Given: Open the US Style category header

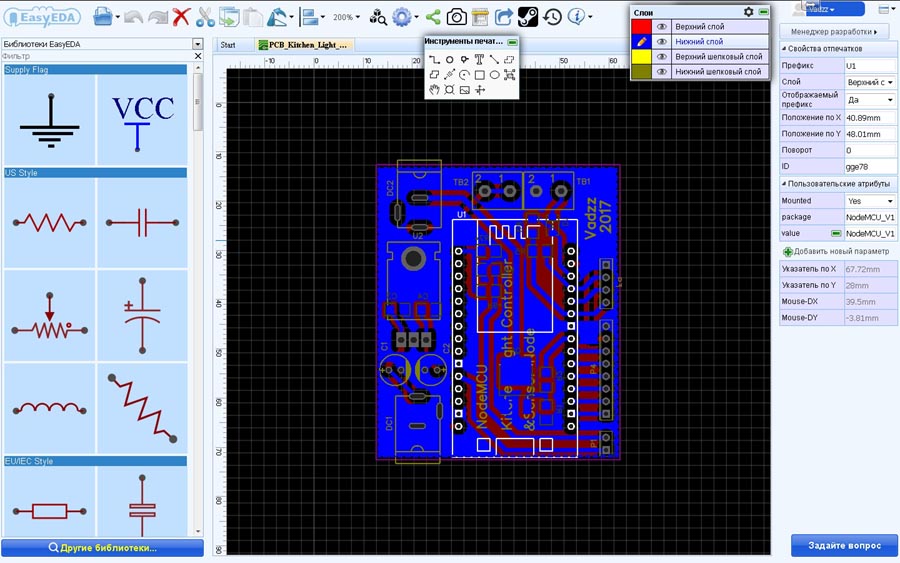Looking at the screenshot, I should (95, 173).
